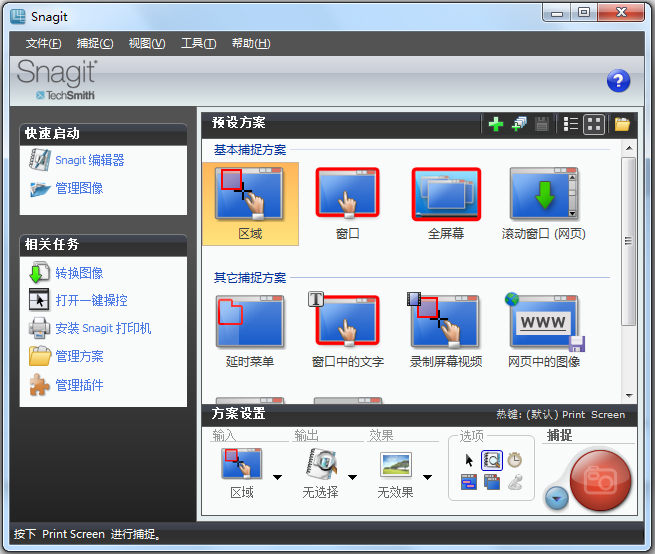655x554 pixels.
Task: Switch the profile view to list
Action: pos(571,124)
